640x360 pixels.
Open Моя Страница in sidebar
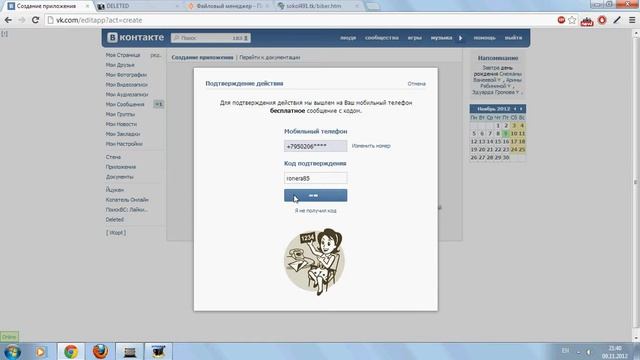(x=123, y=55)
